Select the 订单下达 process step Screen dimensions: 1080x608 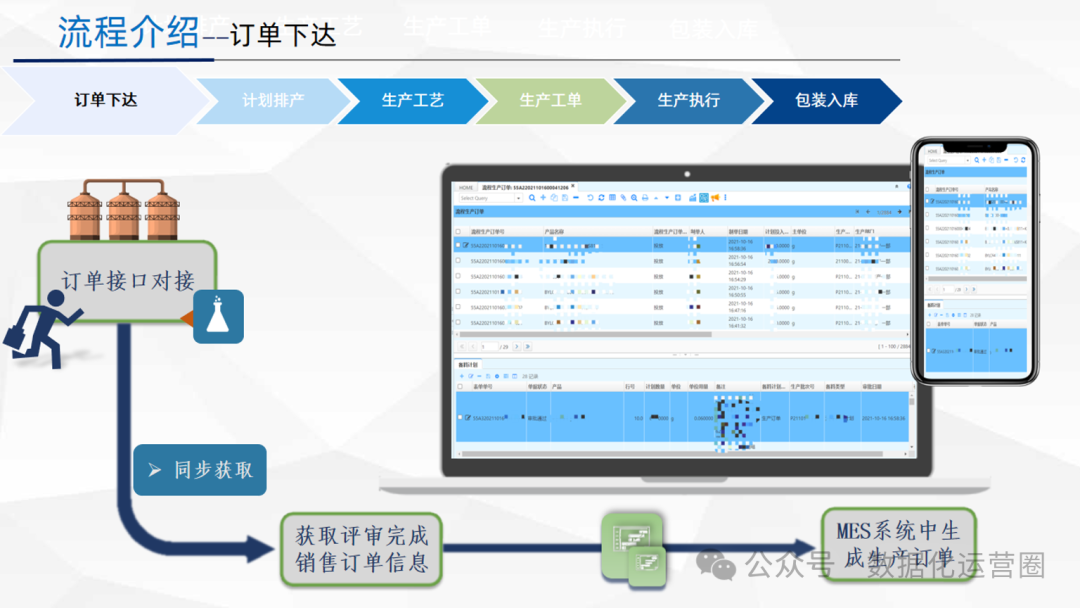(105, 101)
